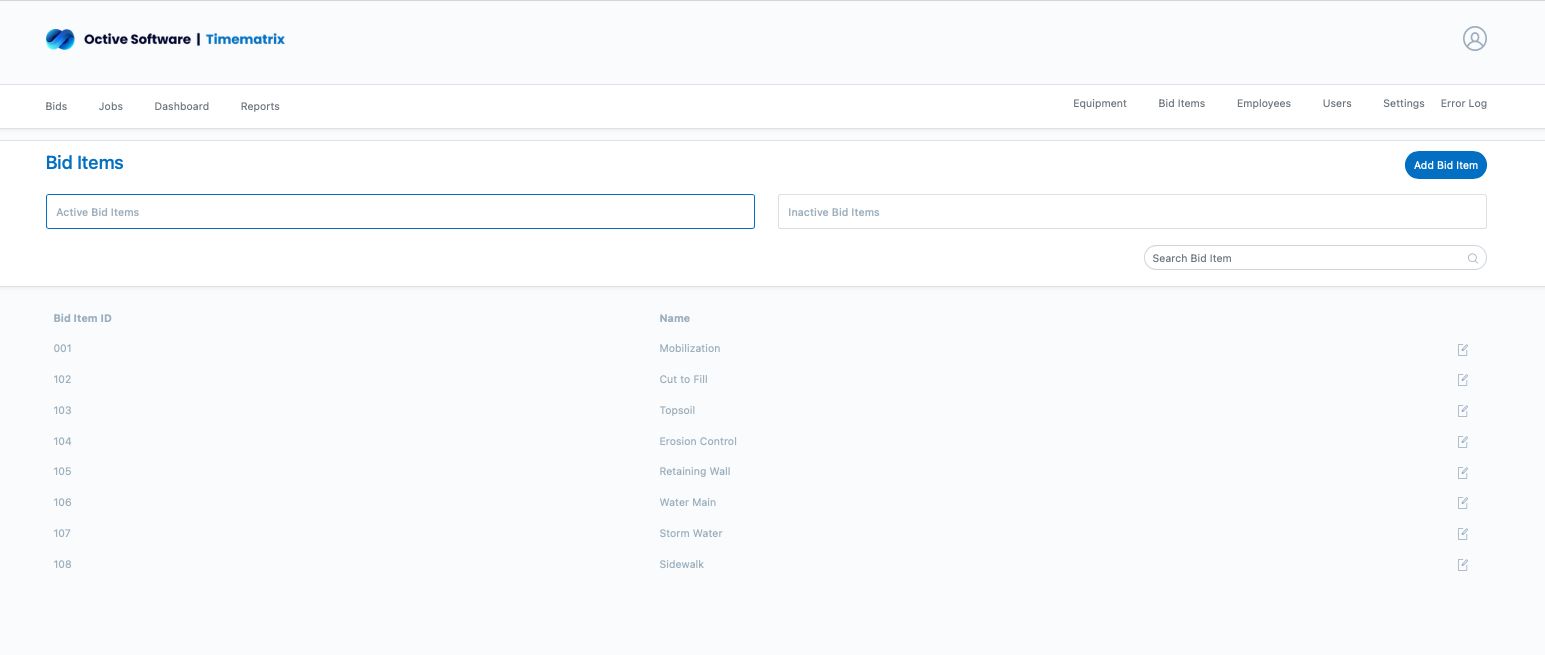Click the search magnifier icon
The width and height of the screenshot is (1545, 655).
click(x=1472, y=259)
